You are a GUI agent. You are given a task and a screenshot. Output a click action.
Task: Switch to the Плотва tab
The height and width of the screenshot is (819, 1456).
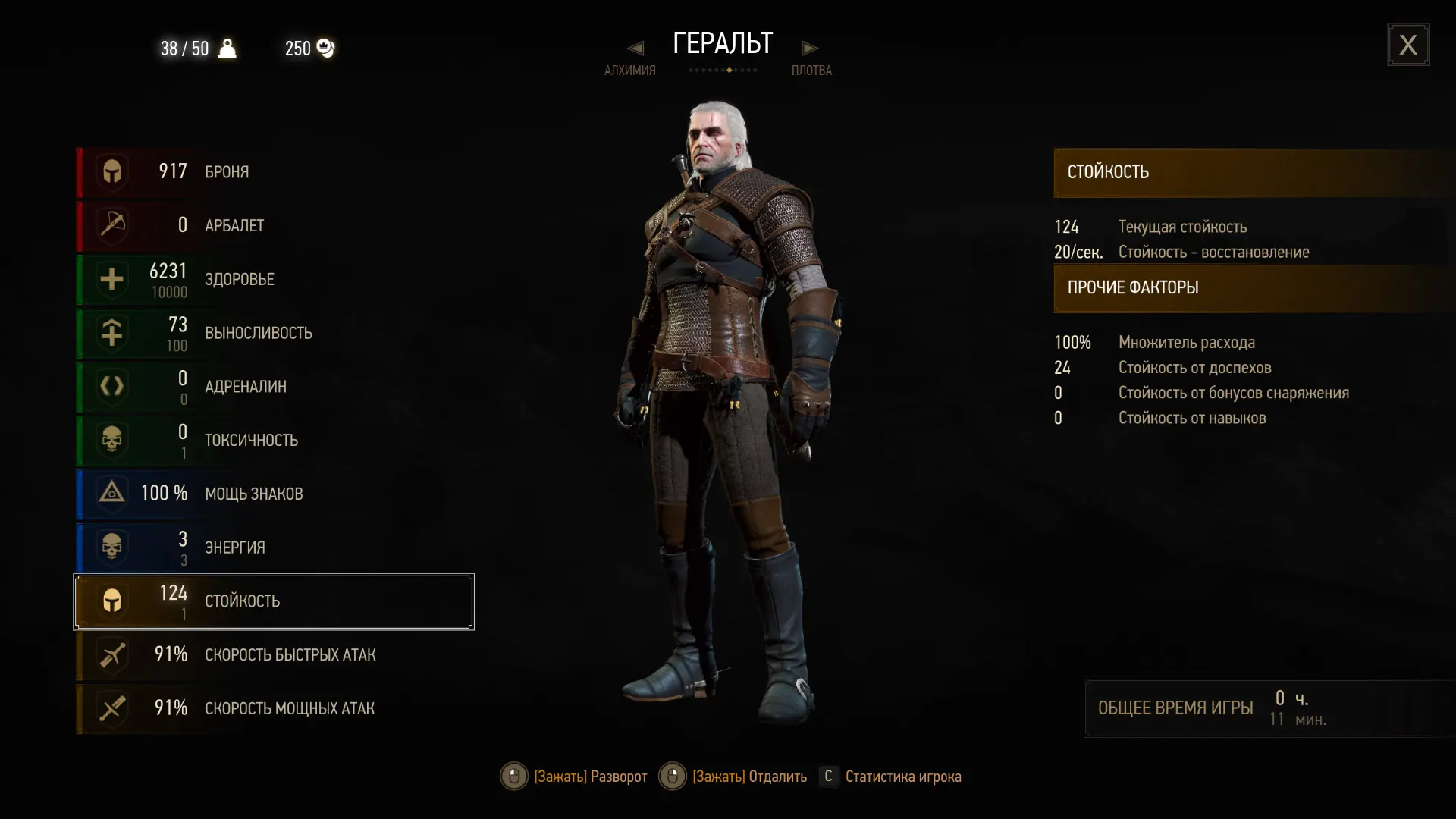pyautogui.click(x=811, y=71)
